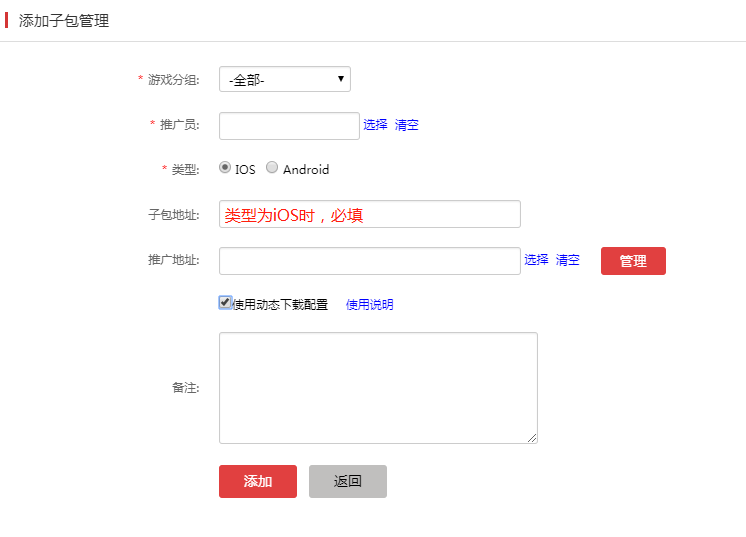Image resolution: width=746 pixels, height=537 pixels.
Task: Select the Android radio button
Action: pos(272,167)
